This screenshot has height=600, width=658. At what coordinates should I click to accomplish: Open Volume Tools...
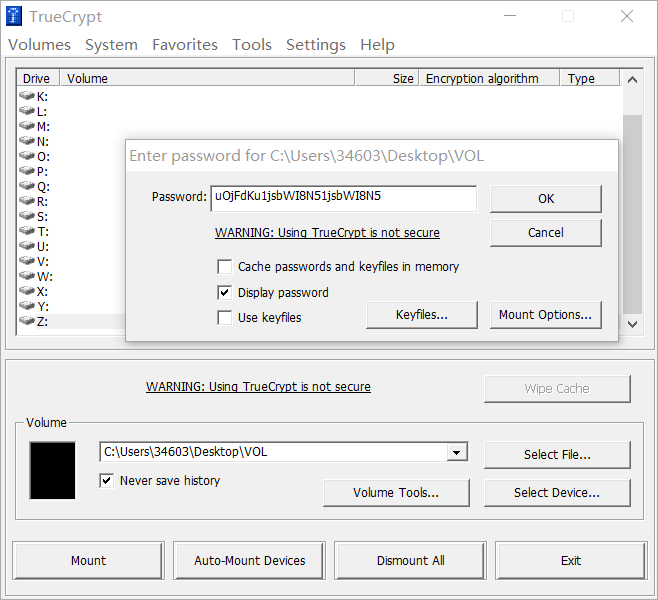point(396,493)
